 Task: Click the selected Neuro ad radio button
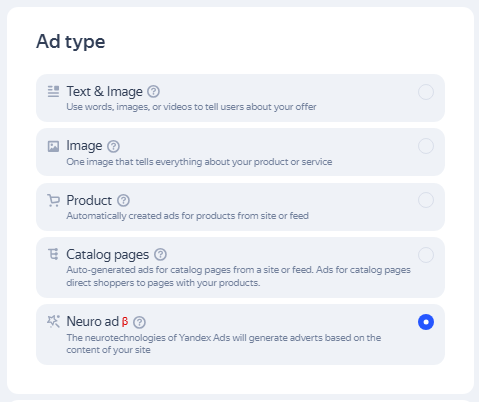coord(426,322)
